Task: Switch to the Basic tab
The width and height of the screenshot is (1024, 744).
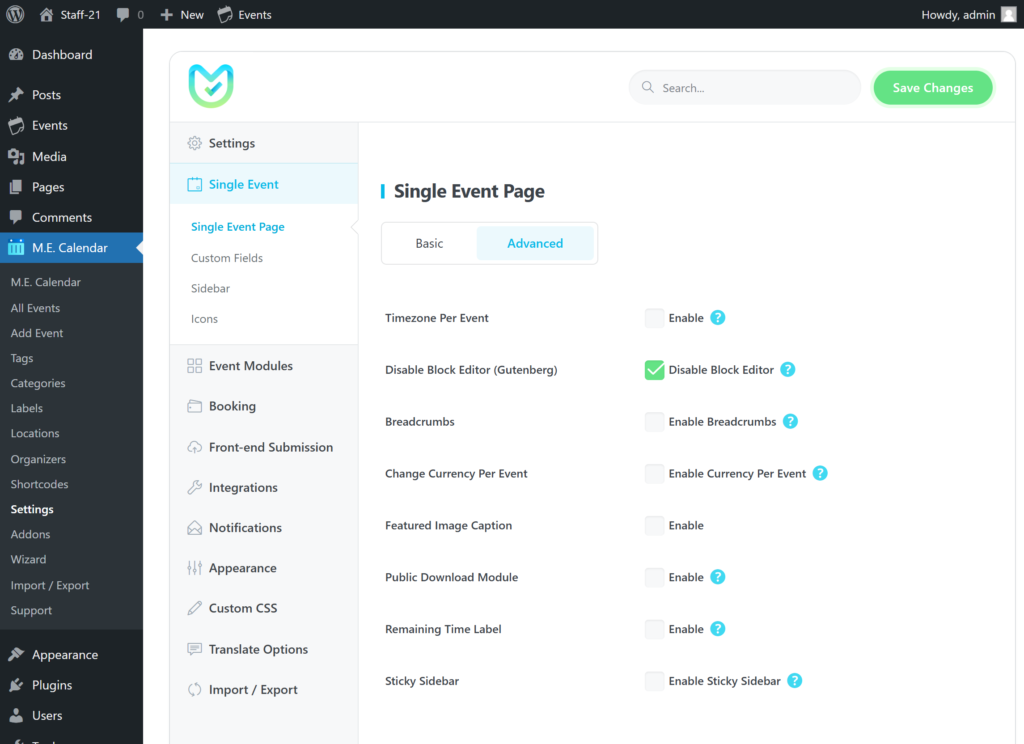Action: (x=429, y=243)
